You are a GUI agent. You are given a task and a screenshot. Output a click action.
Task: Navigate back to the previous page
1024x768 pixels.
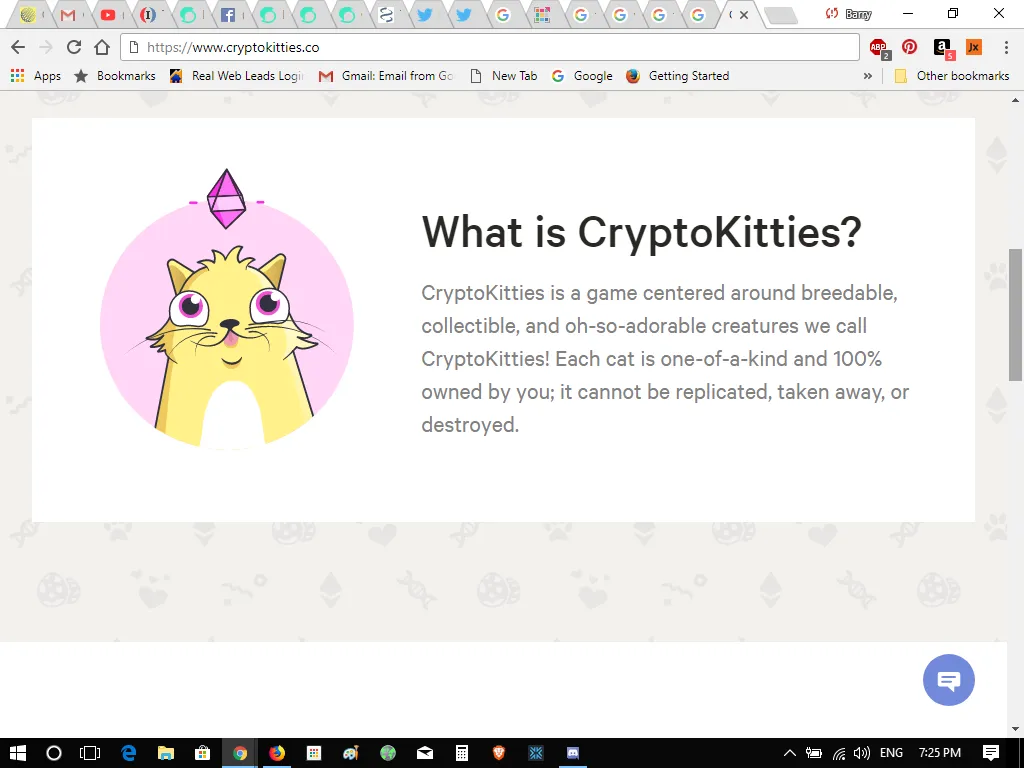(x=18, y=47)
